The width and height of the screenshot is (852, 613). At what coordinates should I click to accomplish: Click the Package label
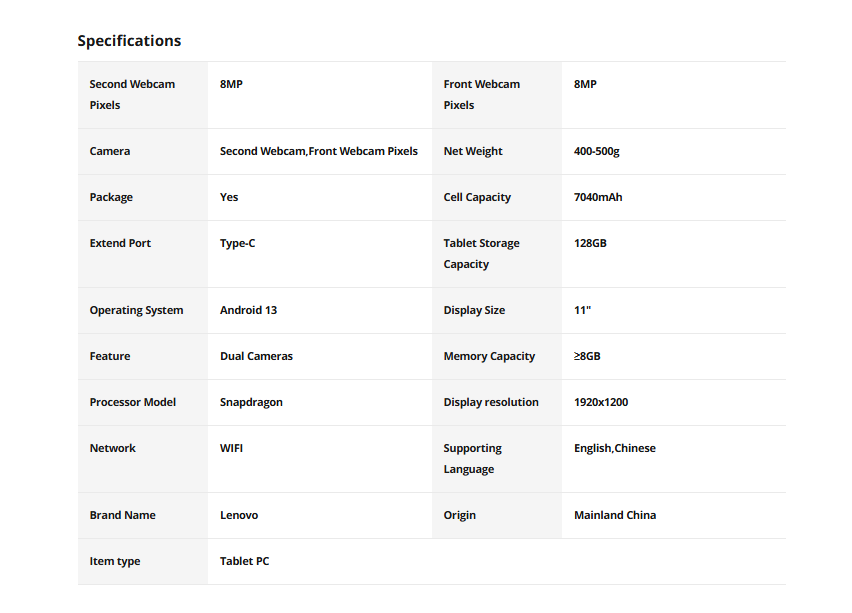click(111, 197)
